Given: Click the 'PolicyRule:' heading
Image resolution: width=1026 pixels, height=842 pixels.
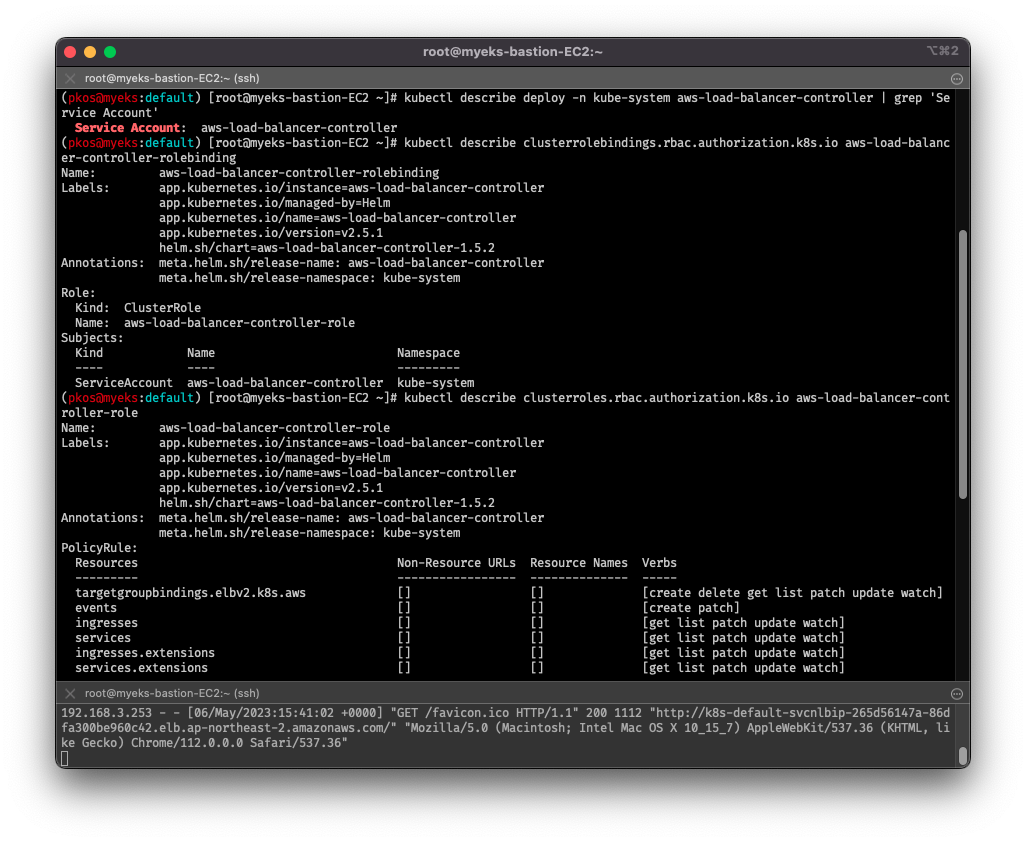Looking at the screenshot, I should pyautogui.click(x=99, y=548).
